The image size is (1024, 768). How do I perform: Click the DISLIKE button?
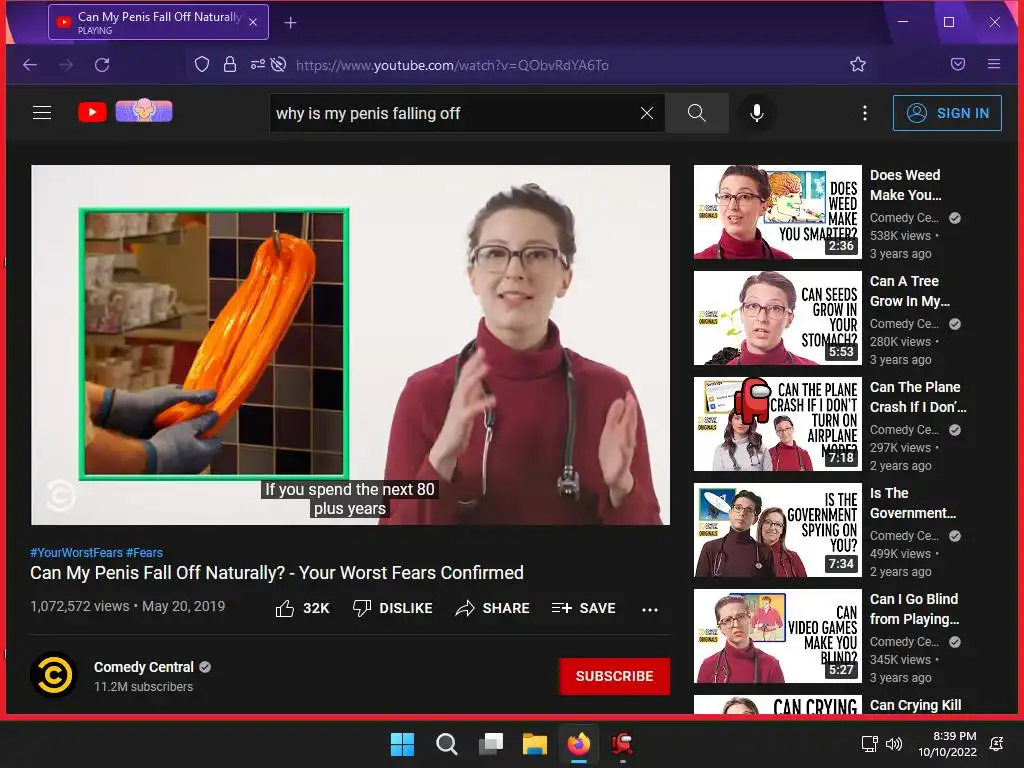click(x=392, y=608)
